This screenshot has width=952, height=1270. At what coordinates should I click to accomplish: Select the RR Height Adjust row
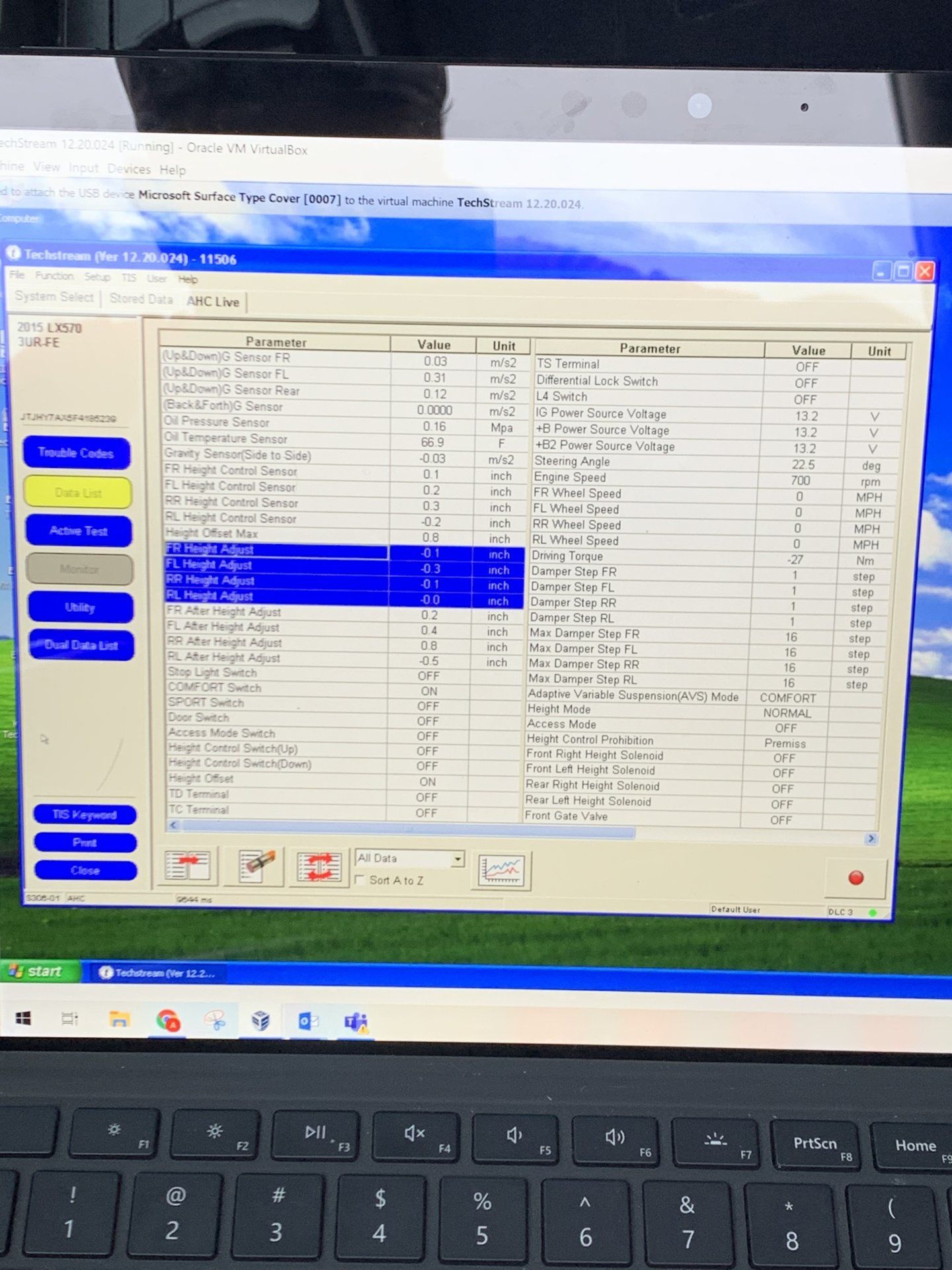(344, 583)
